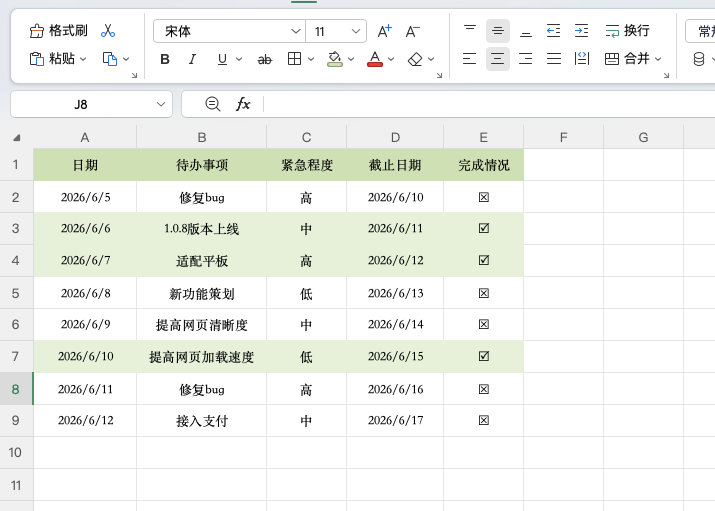Click the fx insert function icon
Screen dimensions: 715x511
[243, 104]
